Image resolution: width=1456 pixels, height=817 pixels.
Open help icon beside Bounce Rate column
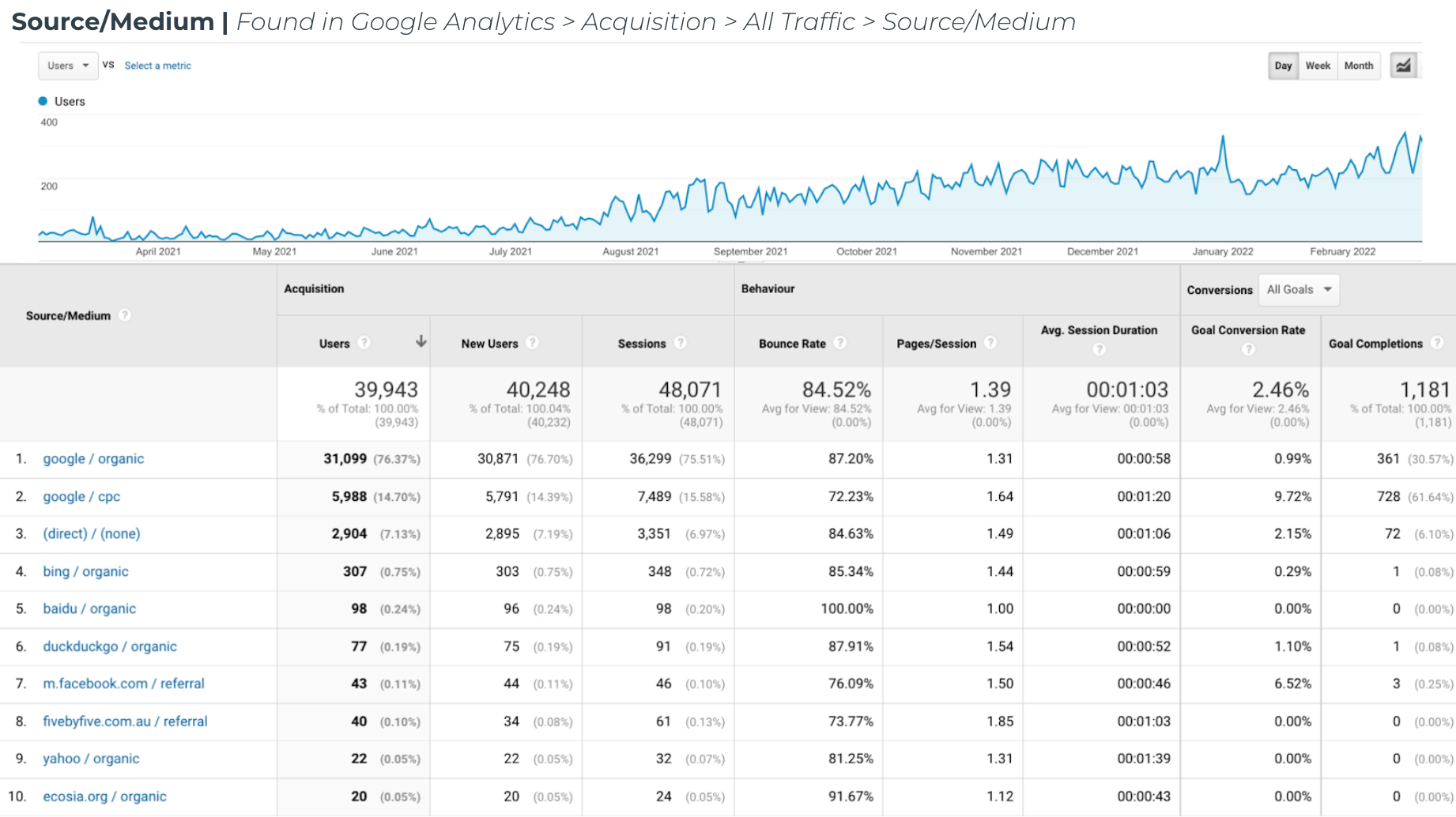coord(839,343)
